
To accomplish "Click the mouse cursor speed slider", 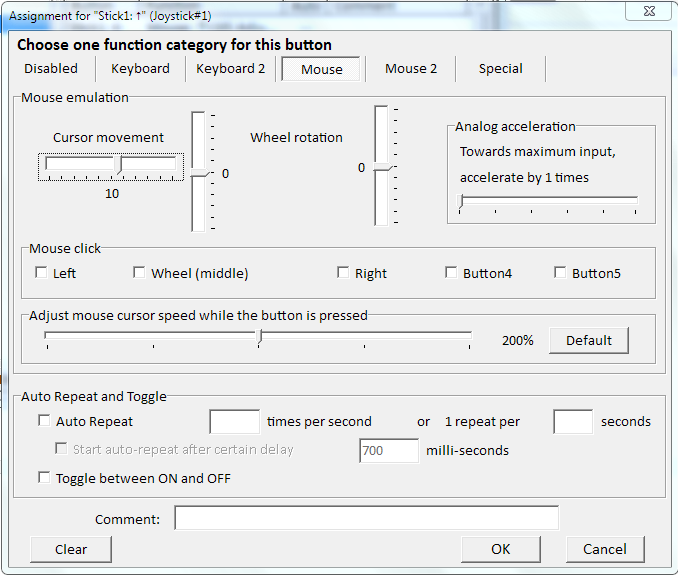I will (258, 337).
